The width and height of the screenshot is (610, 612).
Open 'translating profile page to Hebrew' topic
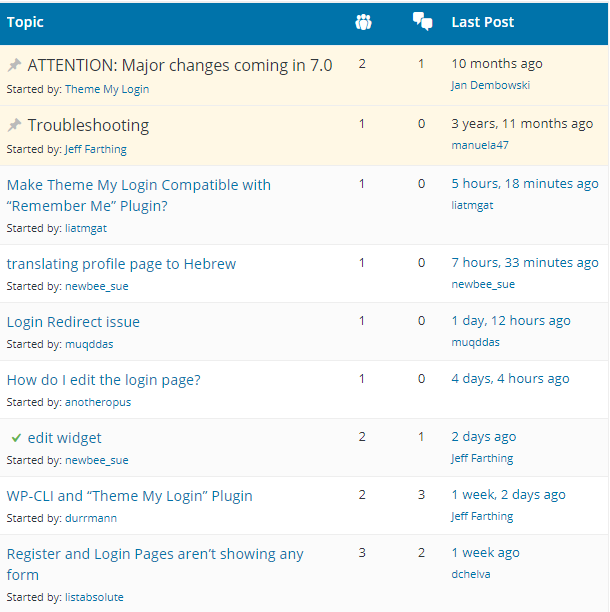[121, 264]
